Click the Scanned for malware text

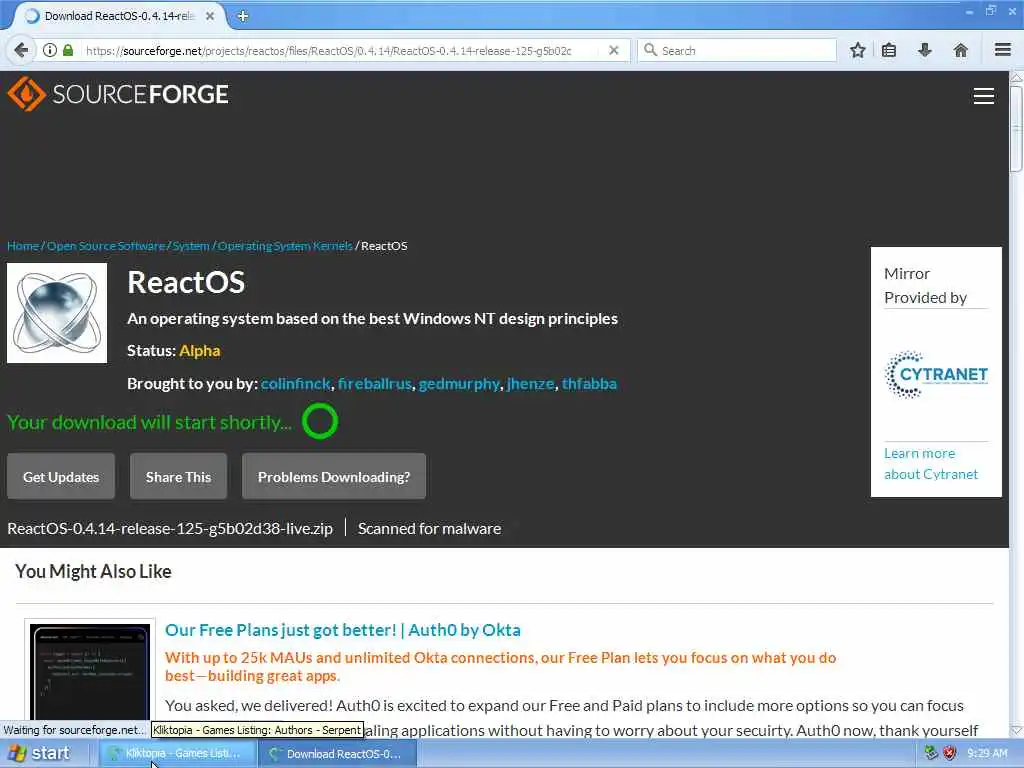click(x=429, y=528)
